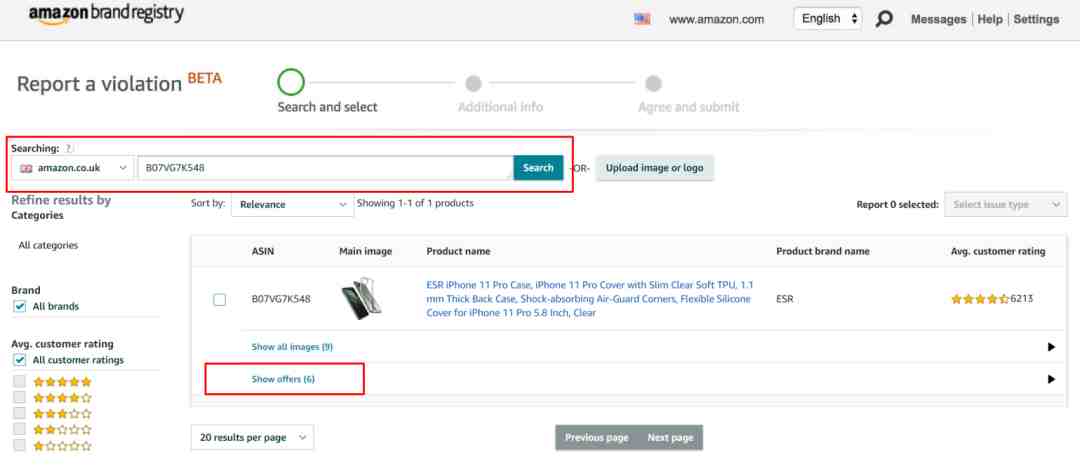The width and height of the screenshot is (1080, 466).
Task: Open the Sort by Relevance dropdown
Action: [293, 204]
